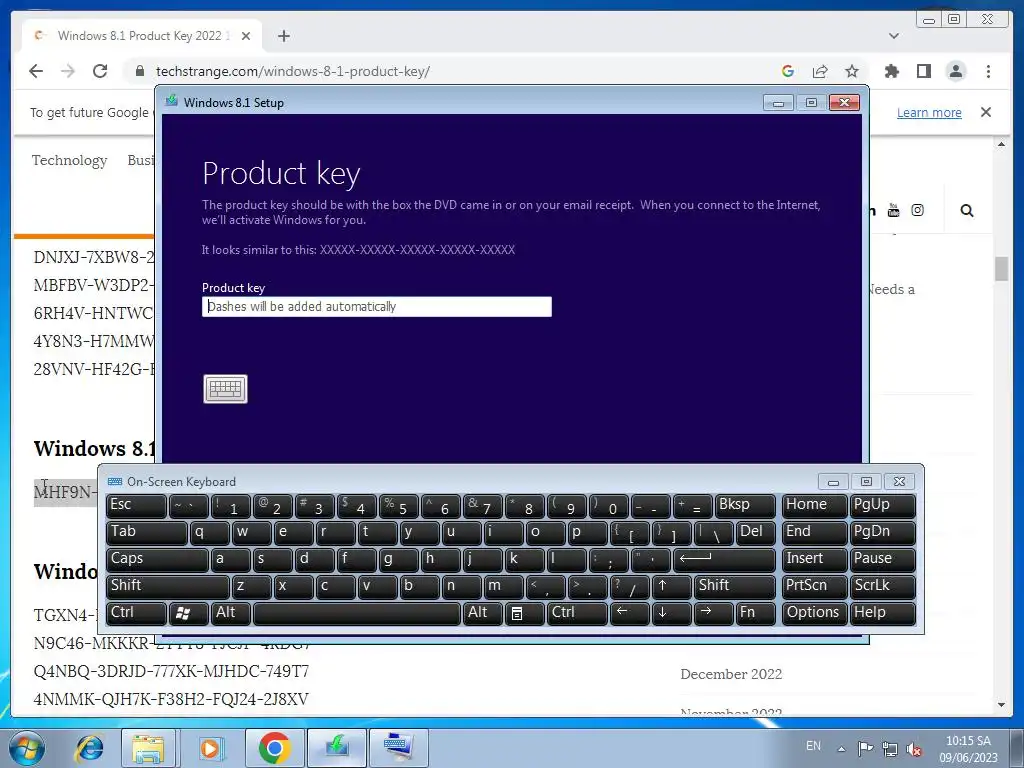Click the key Q4NBQ-3DRJD-777XK-MJHDC-749T7
The image size is (1024, 768).
171,671
